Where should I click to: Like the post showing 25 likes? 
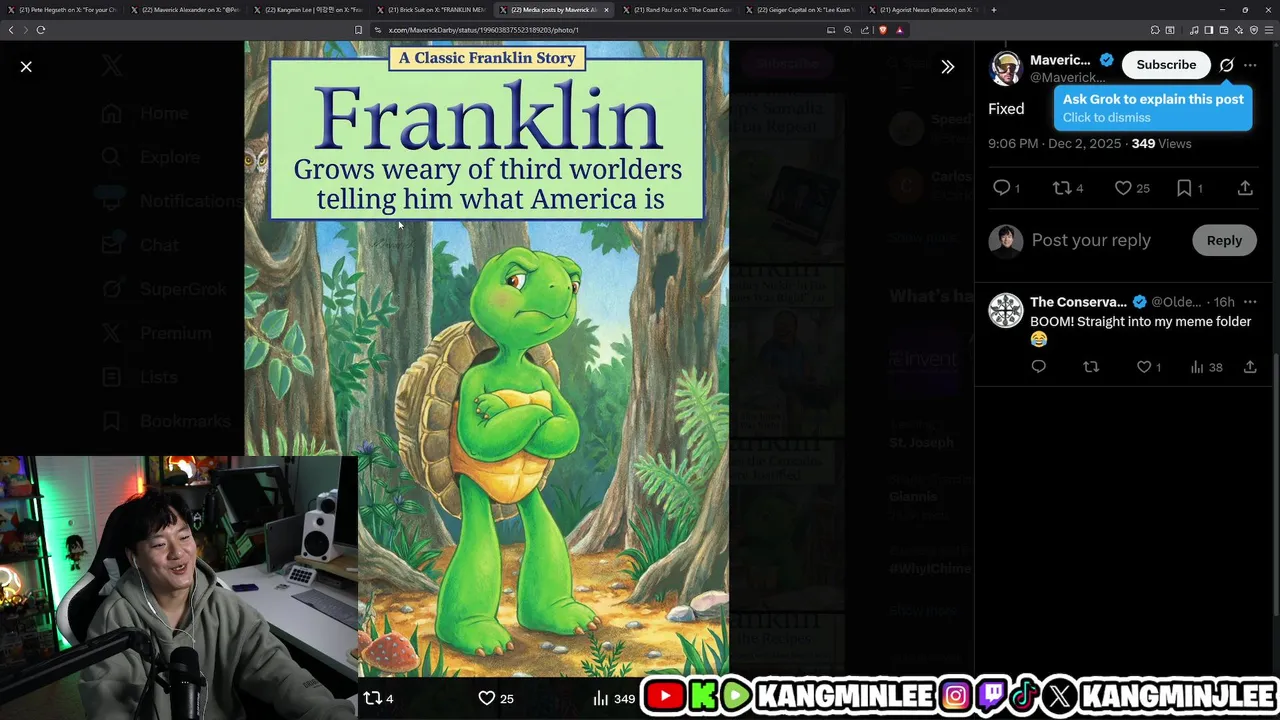click(x=1132, y=188)
